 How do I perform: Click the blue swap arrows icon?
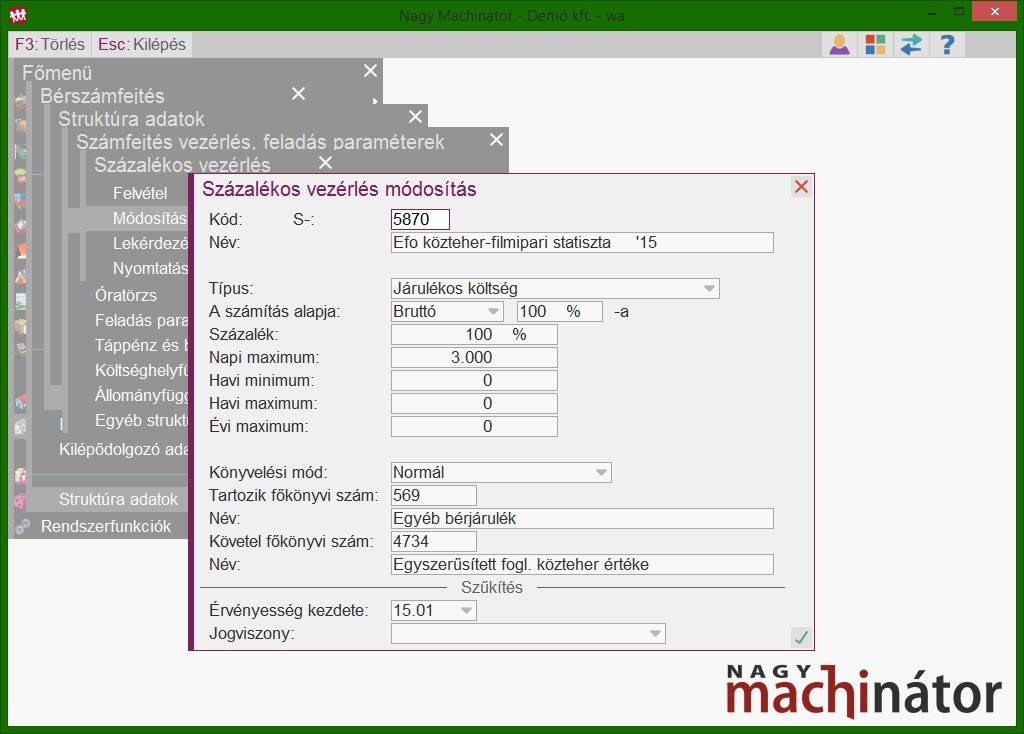point(911,44)
